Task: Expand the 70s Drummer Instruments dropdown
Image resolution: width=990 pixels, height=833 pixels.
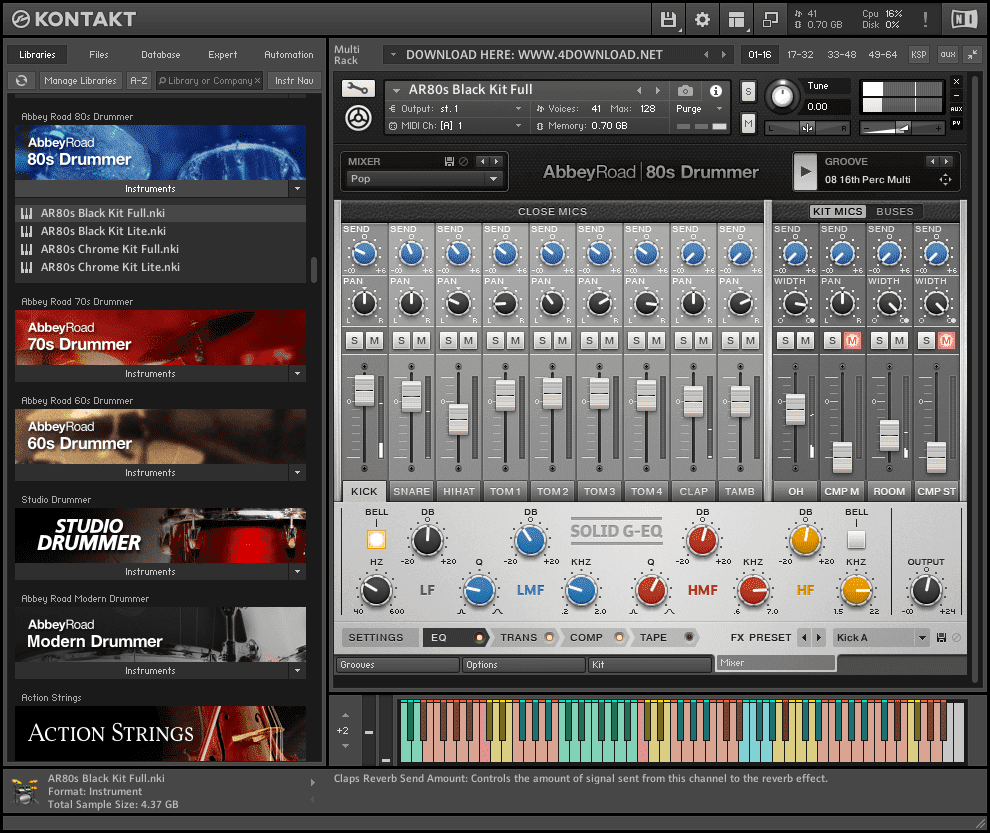Action: 297,374
